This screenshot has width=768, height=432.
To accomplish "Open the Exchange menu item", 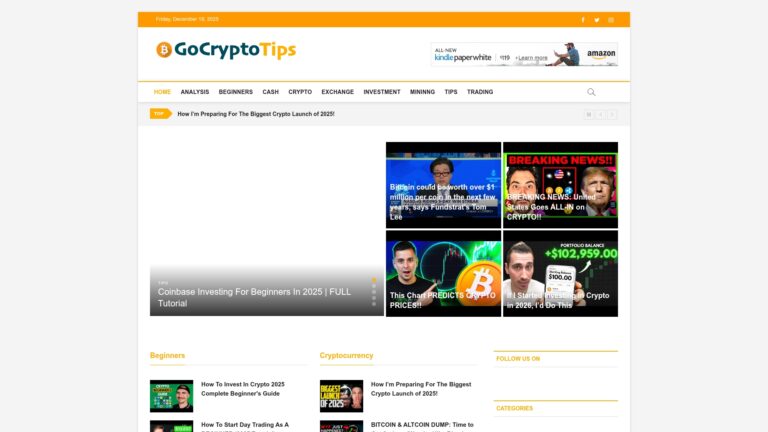I will (337, 92).
